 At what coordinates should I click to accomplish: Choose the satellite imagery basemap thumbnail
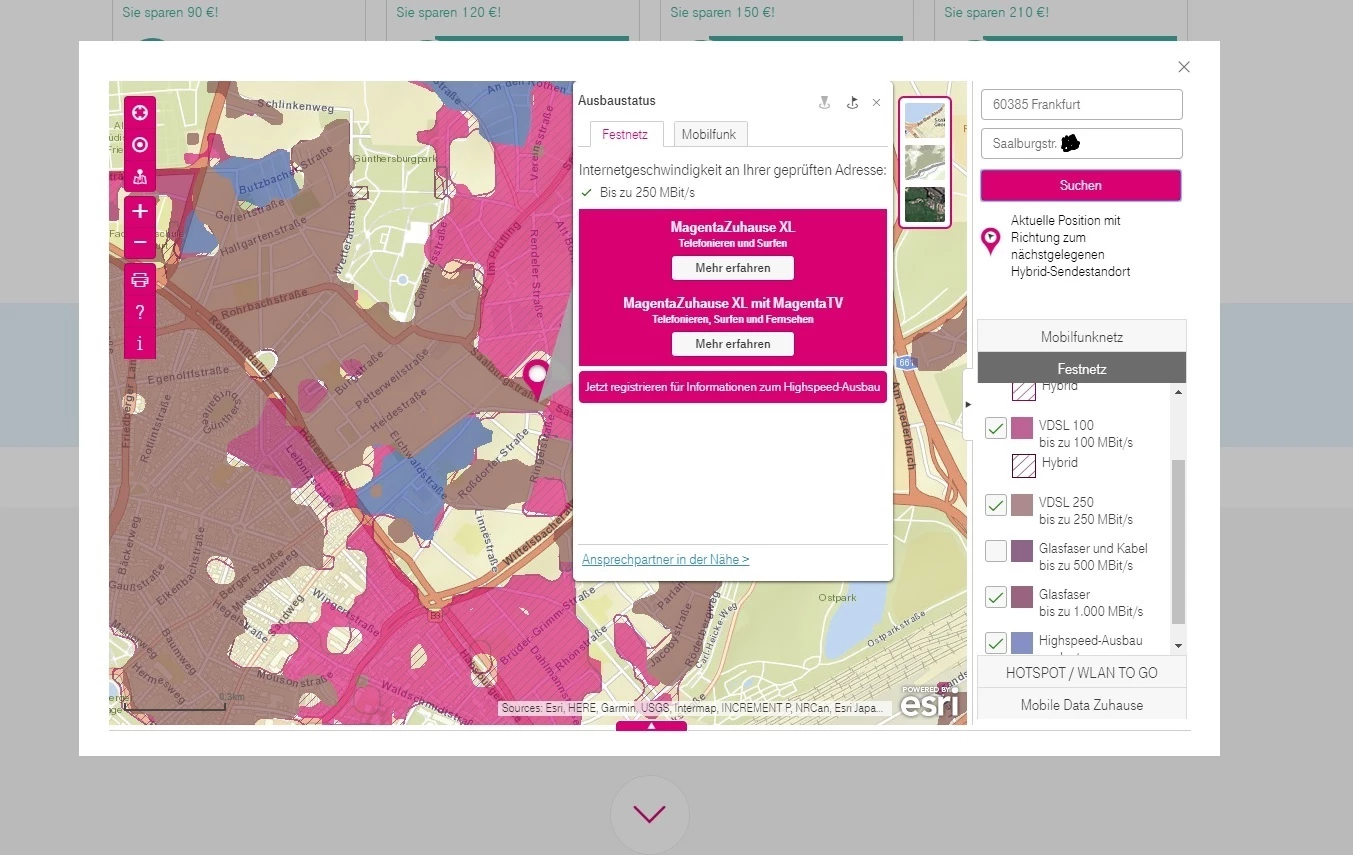tap(924, 205)
